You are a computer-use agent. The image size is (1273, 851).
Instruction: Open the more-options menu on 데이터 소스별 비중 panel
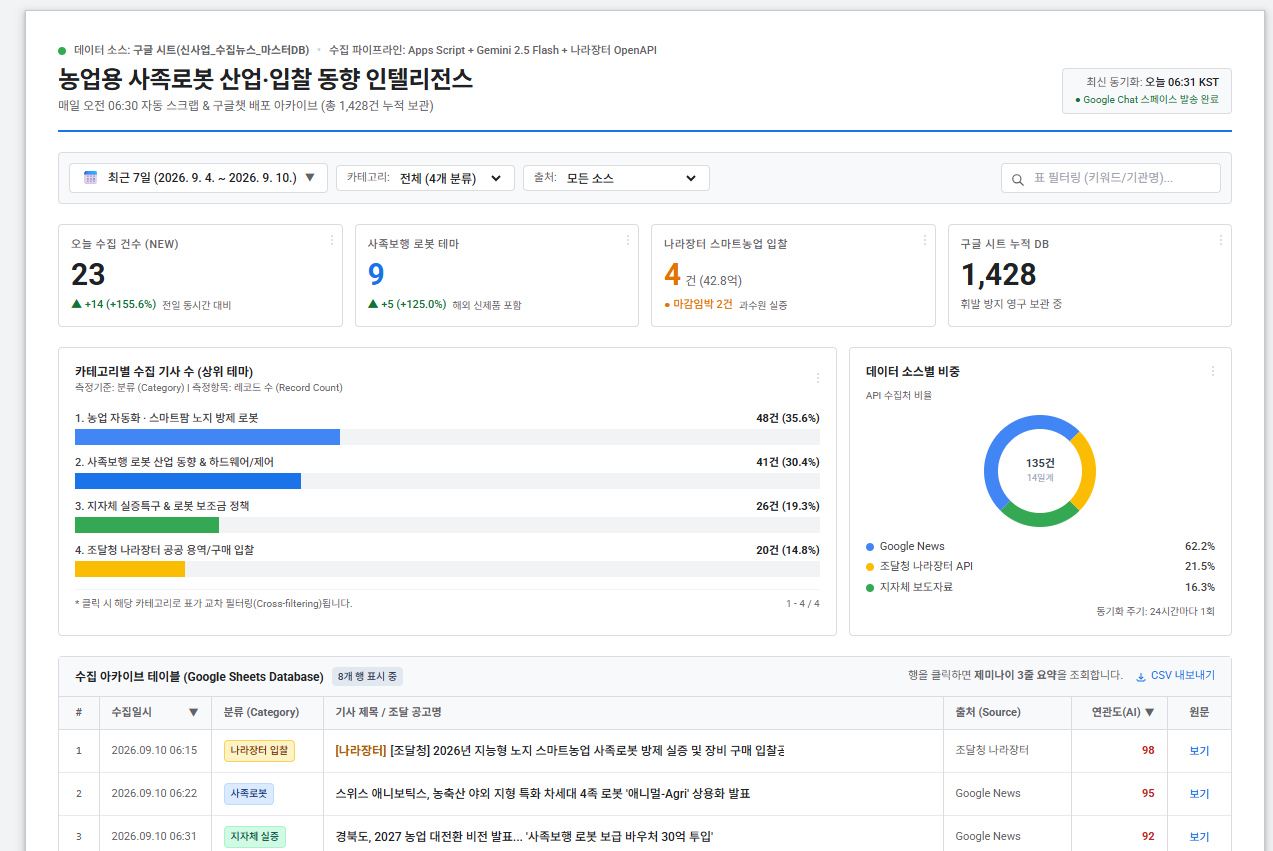coord(1213,371)
